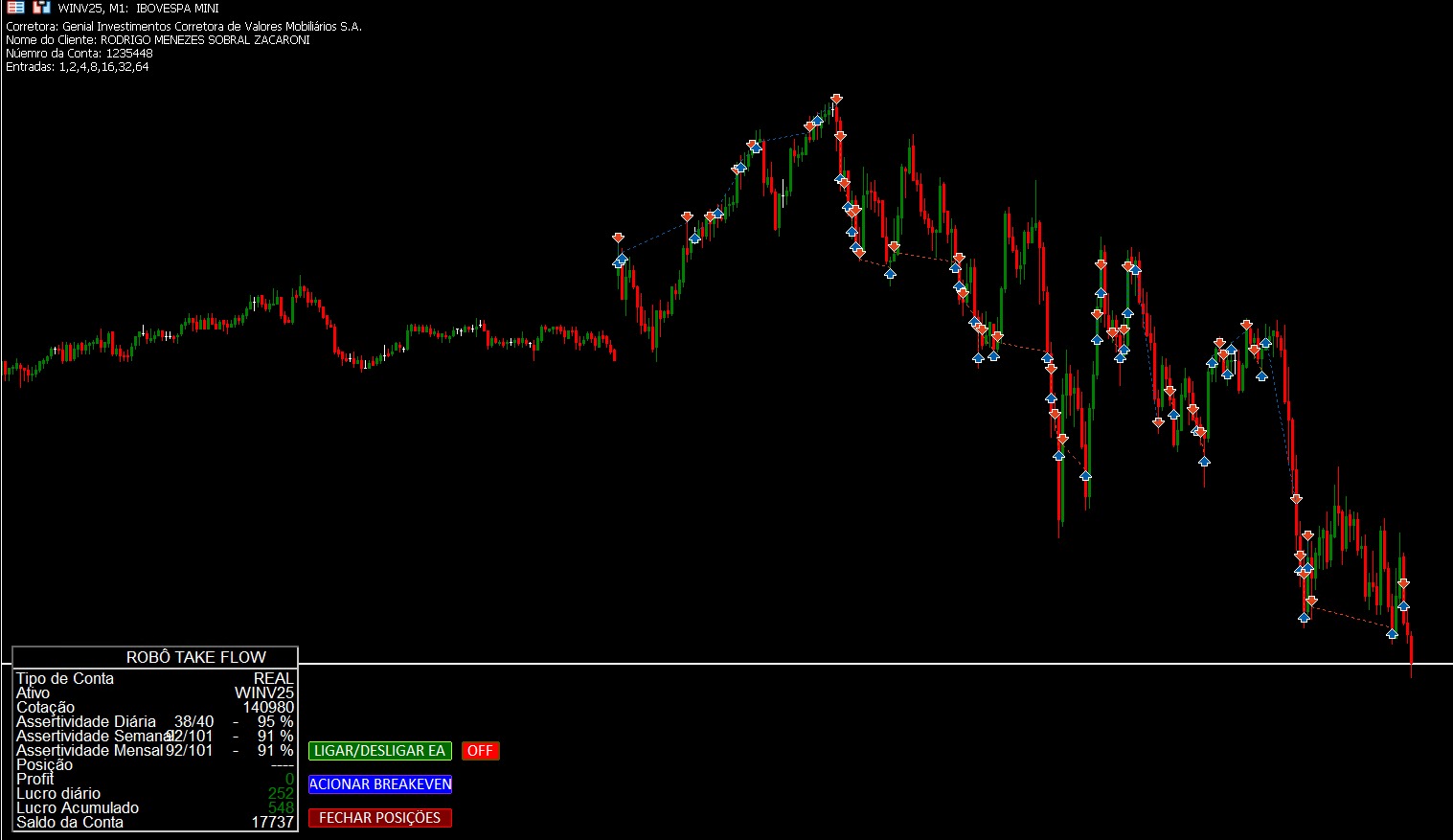
Task: Select the lowest blue buy arrow on chart
Action: click(x=1392, y=634)
